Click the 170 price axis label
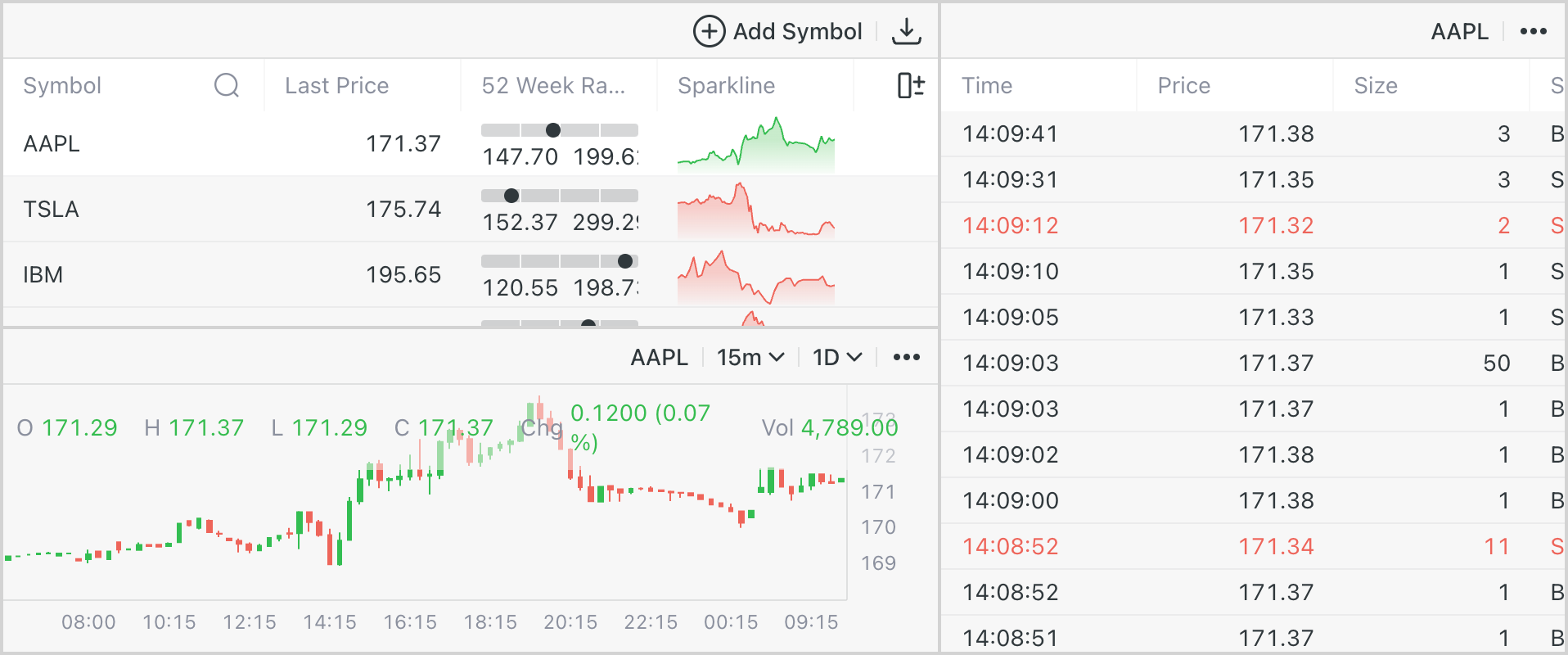 [x=878, y=527]
